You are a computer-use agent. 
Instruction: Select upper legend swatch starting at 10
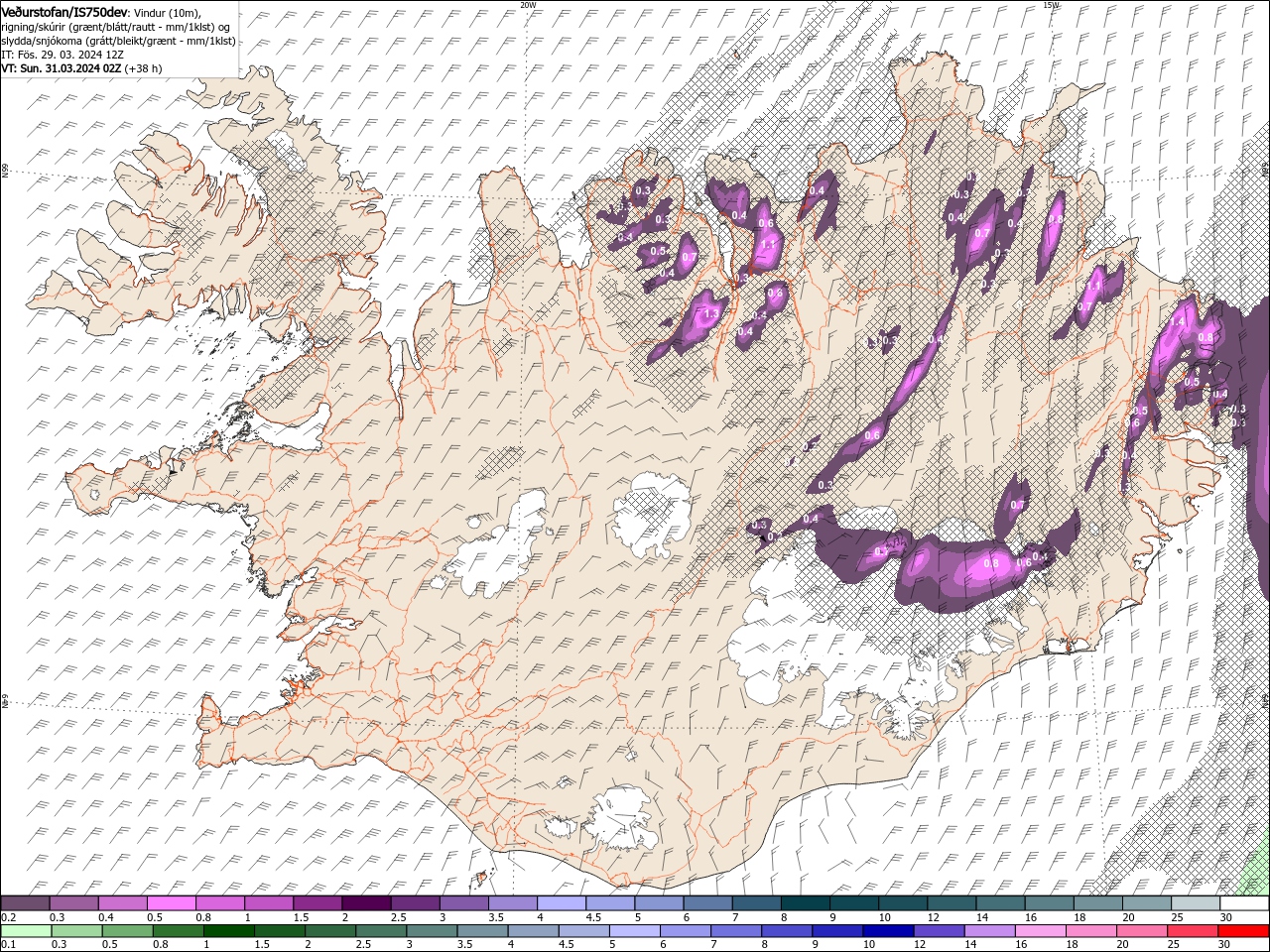(902, 903)
